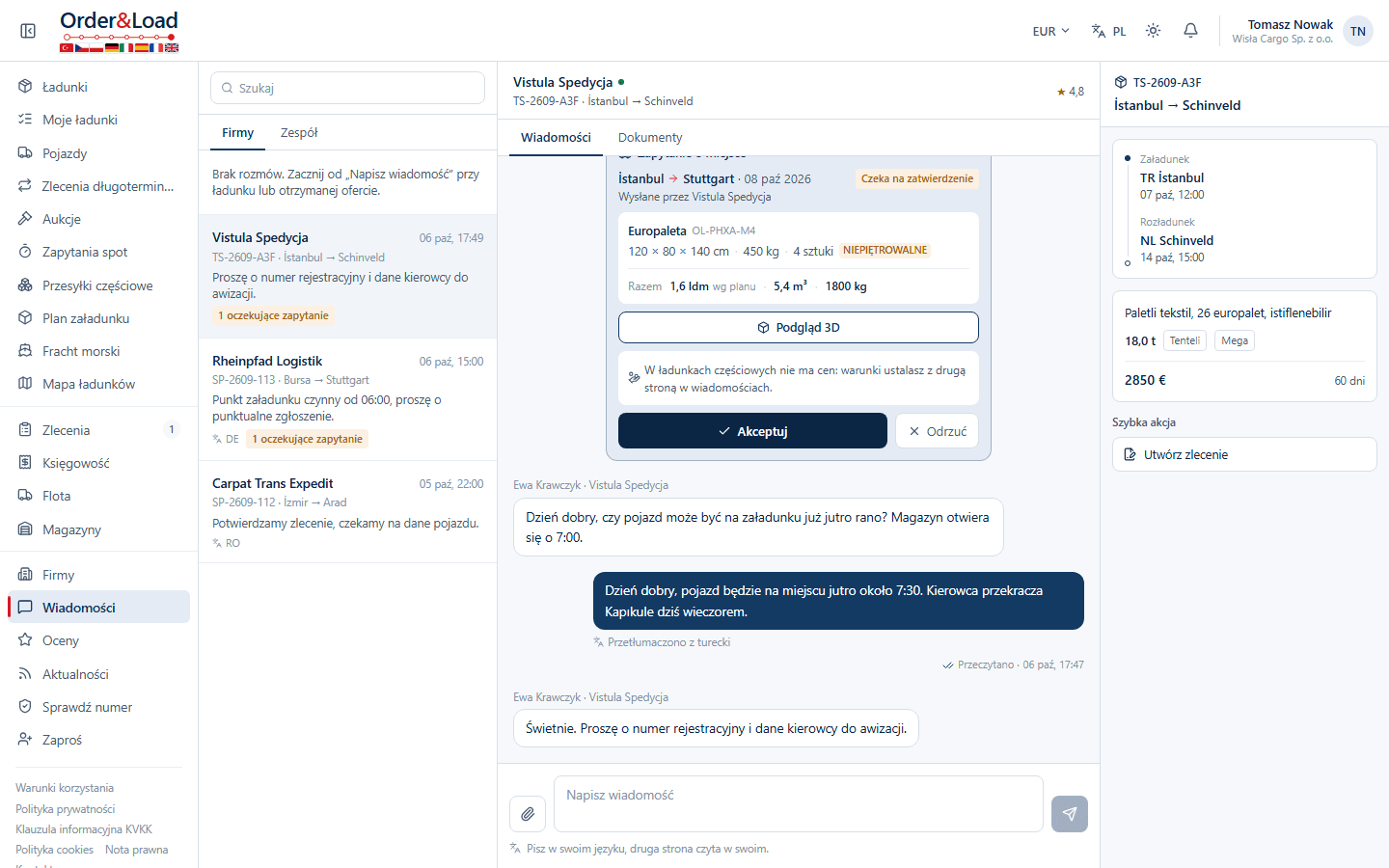Open Magazyny section

(x=97, y=529)
